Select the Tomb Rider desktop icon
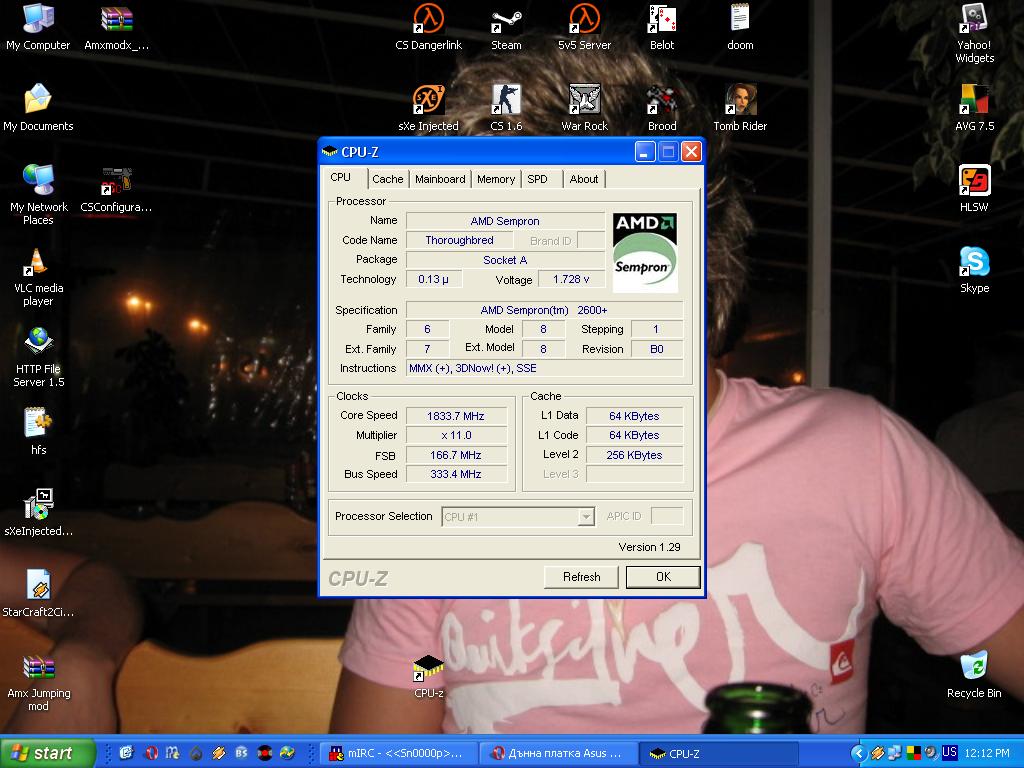Screen dimensions: 1024x768 click(x=740, y=101)
